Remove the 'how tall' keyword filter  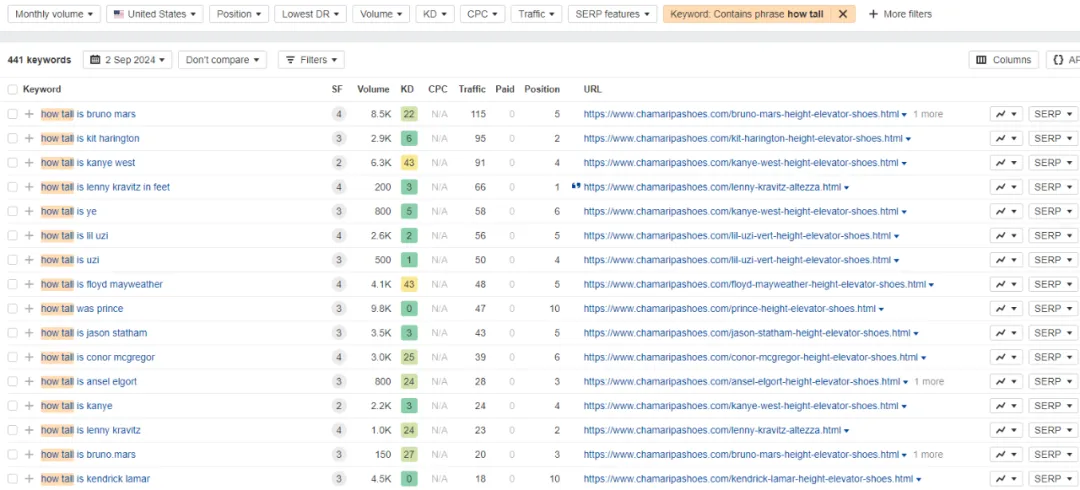[x=842, y=14]
